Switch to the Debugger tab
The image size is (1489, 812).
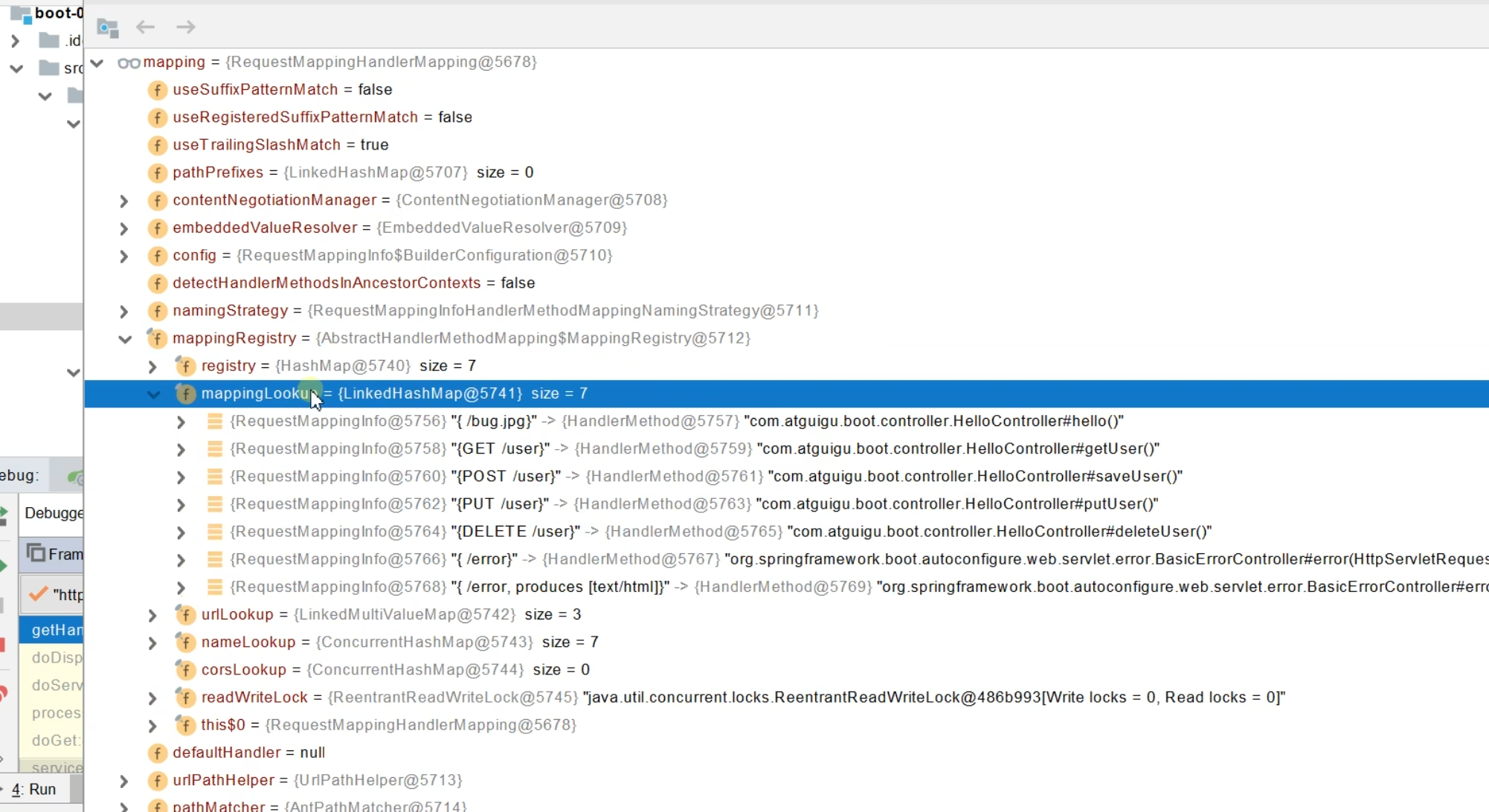(x=54, y=513)
